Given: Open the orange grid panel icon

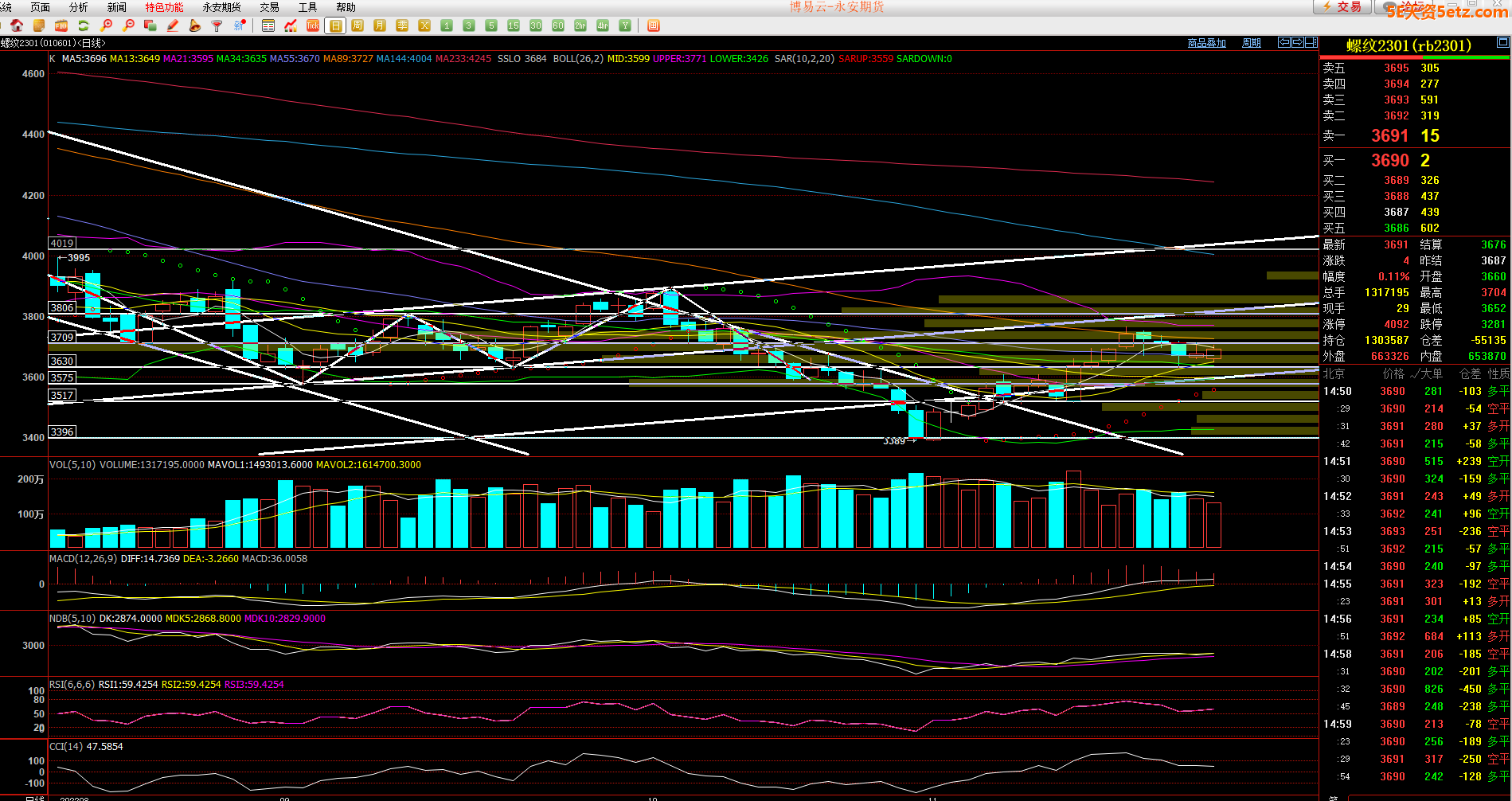Looking at the screenshot, I should pyautogui.click(x=654, y=25).
